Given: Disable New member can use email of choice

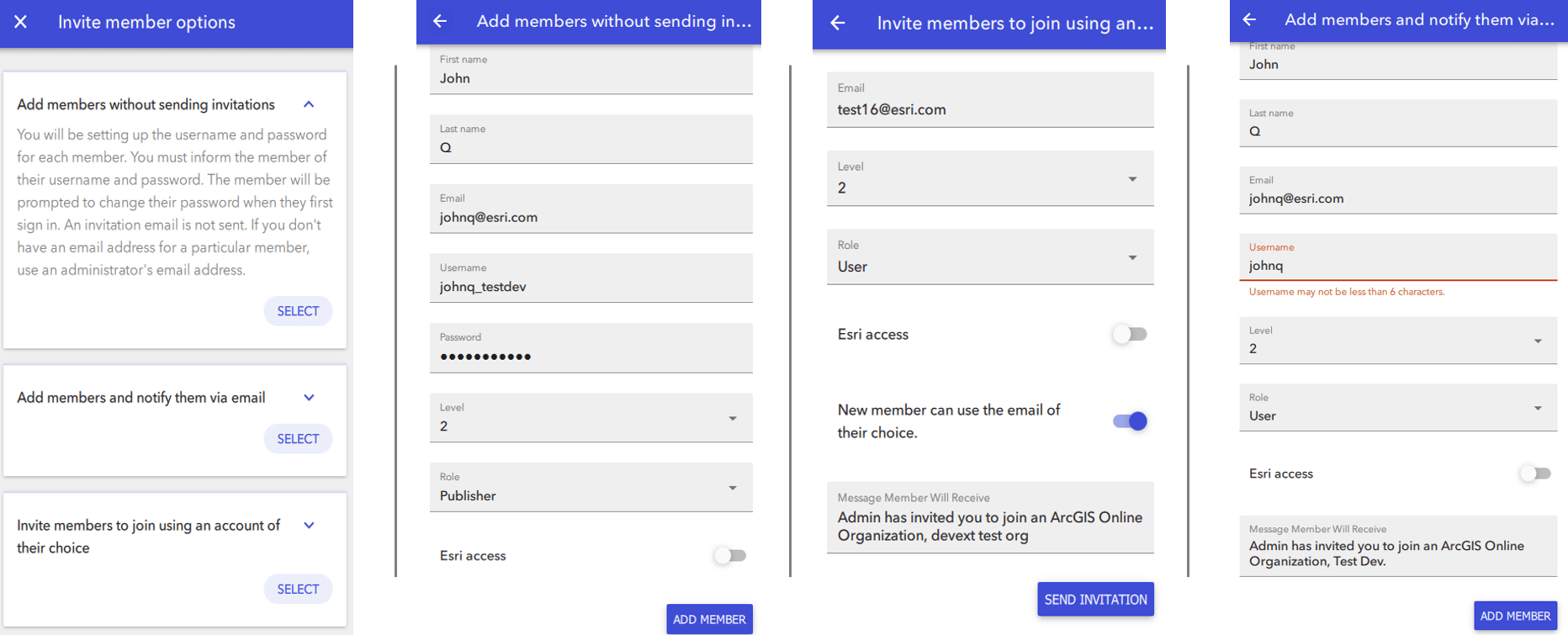Looking at the screenshot, I should pos(1129,421).
